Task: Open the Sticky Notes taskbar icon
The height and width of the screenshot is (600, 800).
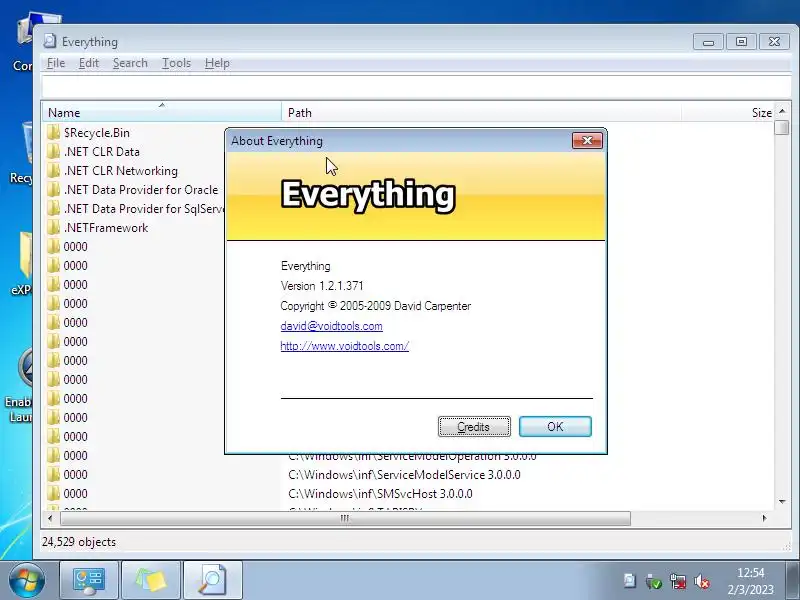Action: 151,580
